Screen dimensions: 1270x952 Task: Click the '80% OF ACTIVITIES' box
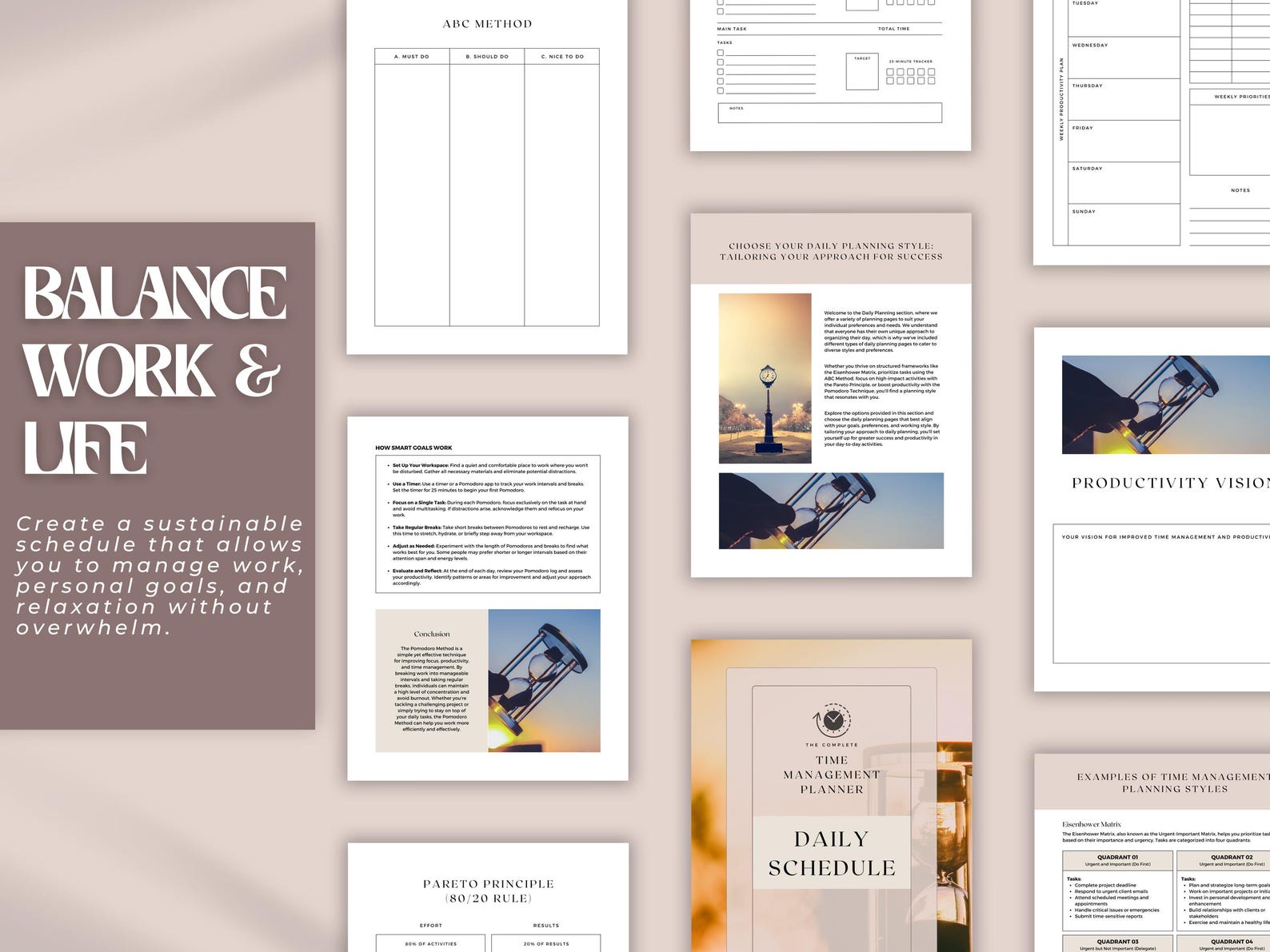430,943
